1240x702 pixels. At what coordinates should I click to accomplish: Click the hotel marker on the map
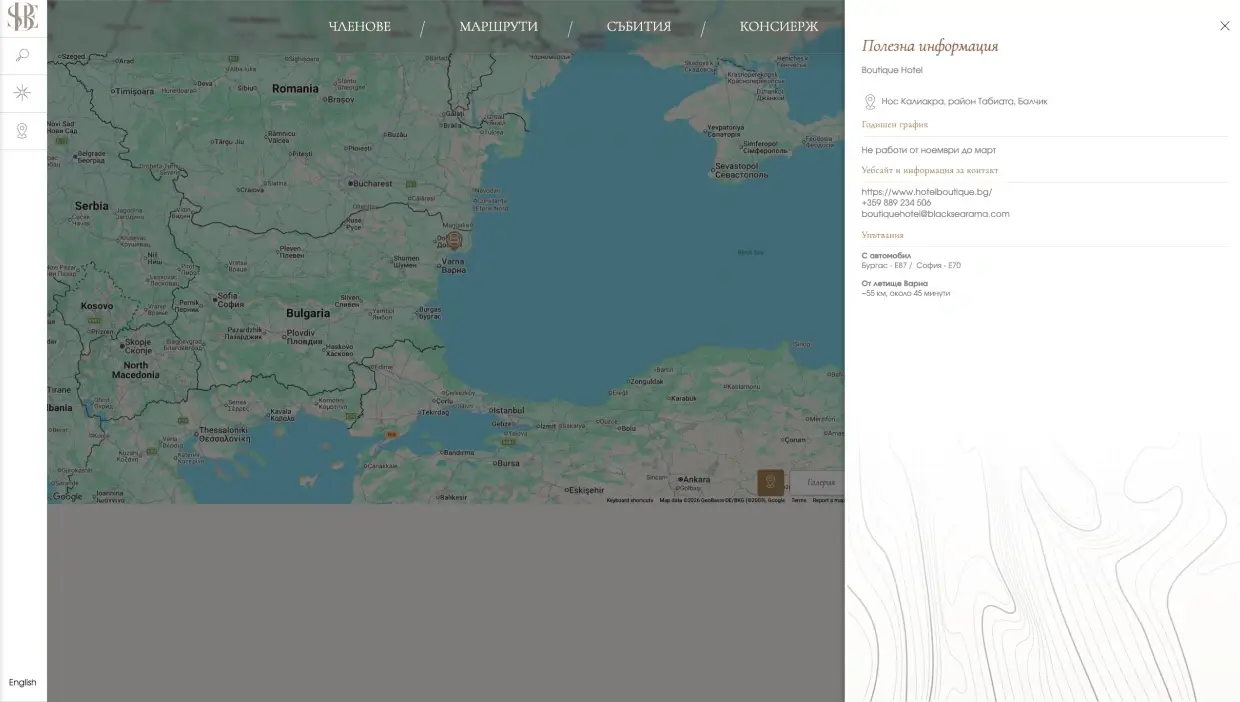pyautogui.click(x=454, y=240)
